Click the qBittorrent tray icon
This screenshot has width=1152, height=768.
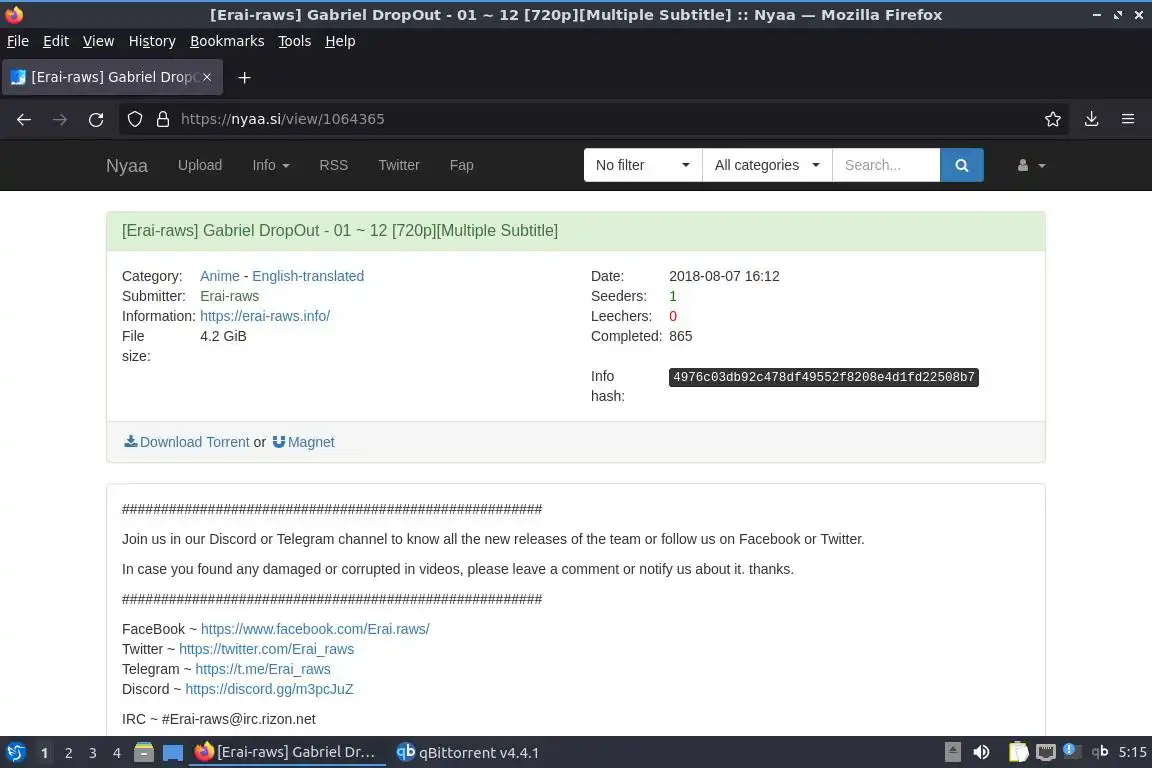[x=1099, y=752]
